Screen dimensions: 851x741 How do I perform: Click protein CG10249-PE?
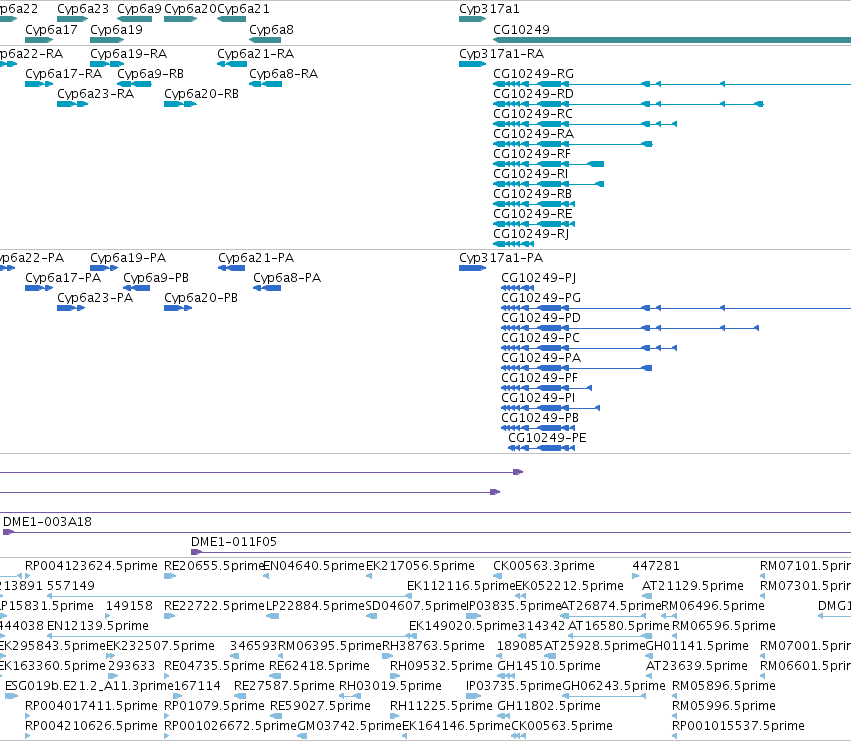pyautogui.click(x=547, y=439)
